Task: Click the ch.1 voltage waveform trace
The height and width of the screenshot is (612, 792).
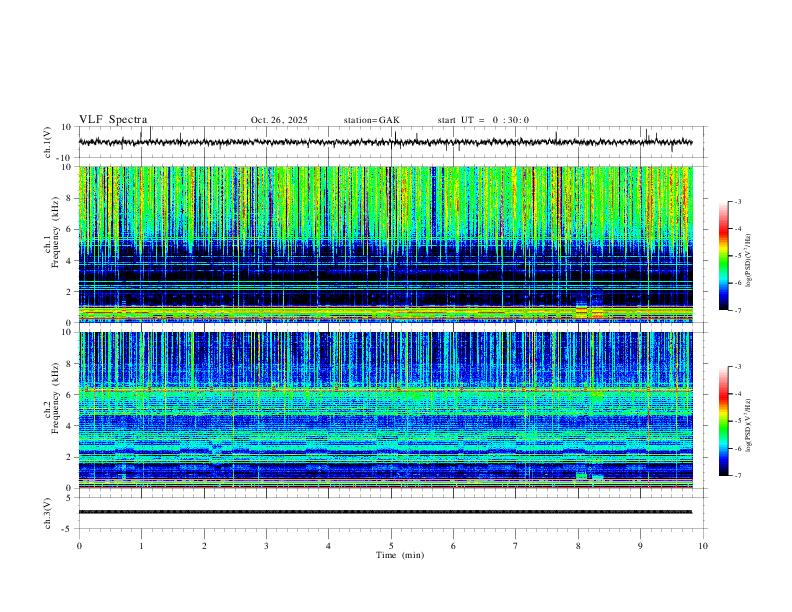Action: (x=385, y=142)
